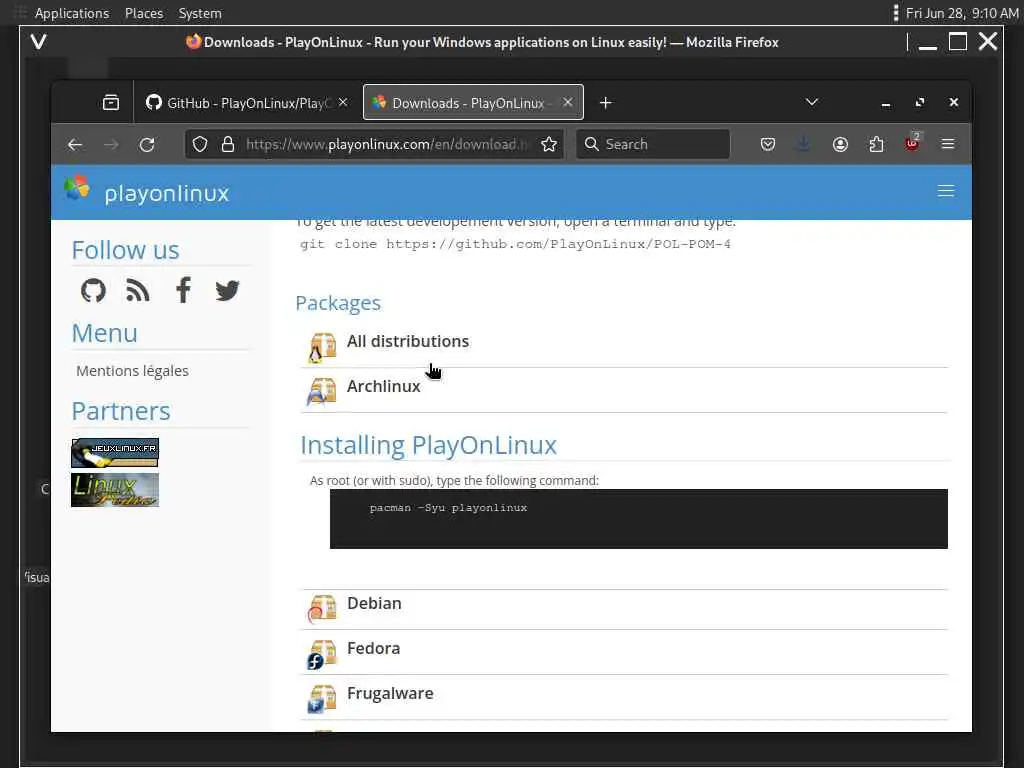
Task: Open the Firefox View icon left of tabs
Action: click(x=111, y=103)
